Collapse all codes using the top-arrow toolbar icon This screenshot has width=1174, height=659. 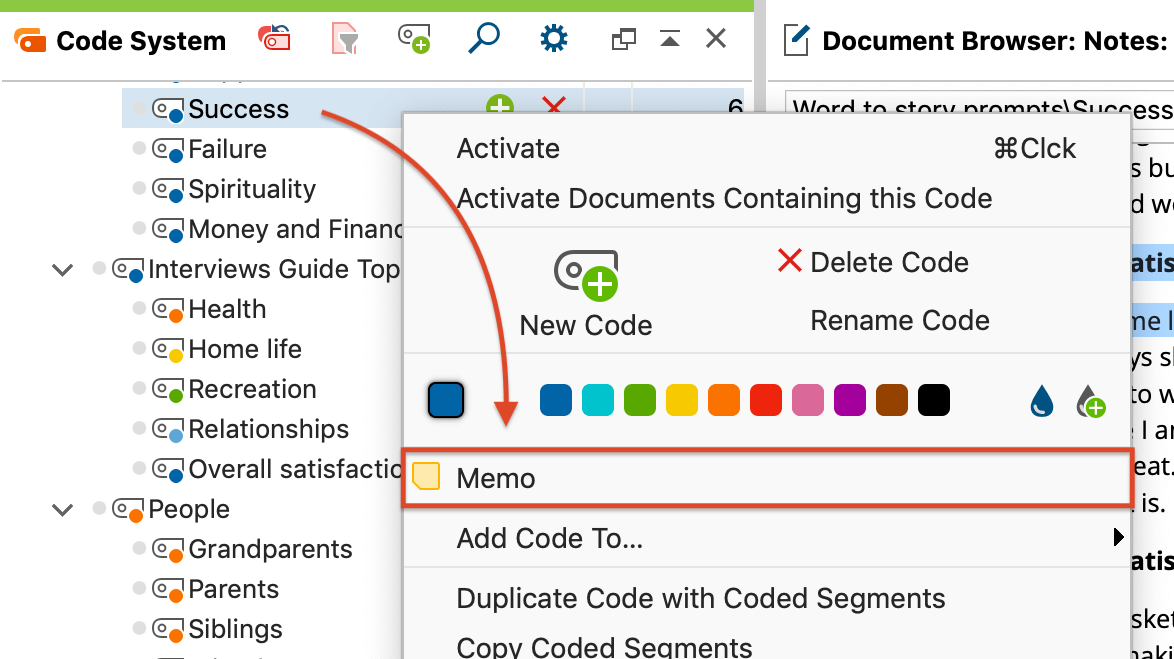click(x=670, y=38)
